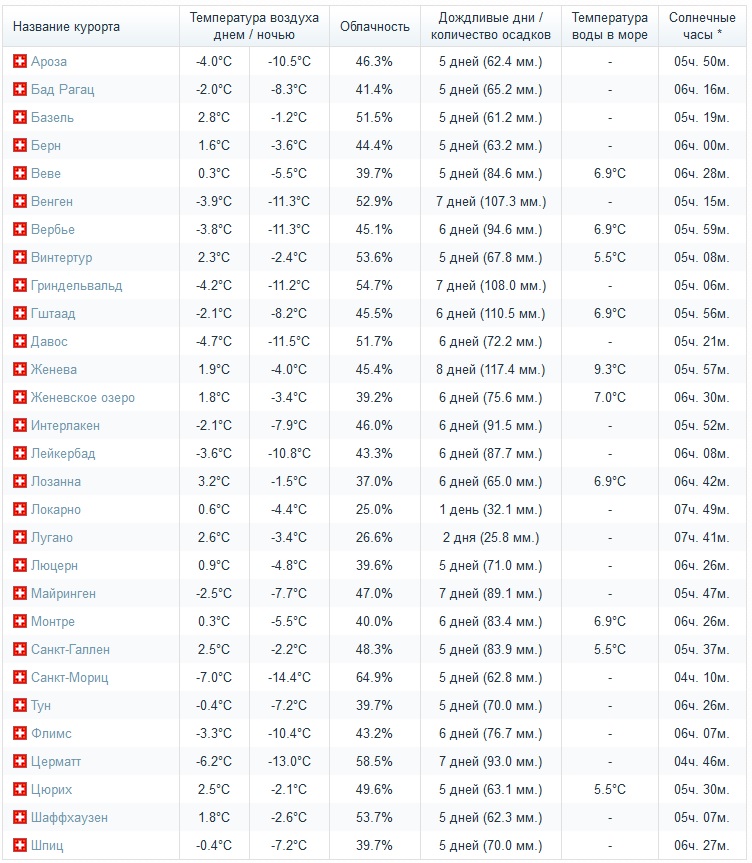Click the flag icon beside Цюрих
This screenshot has width=752, height=863.
[x=20, y=789]
